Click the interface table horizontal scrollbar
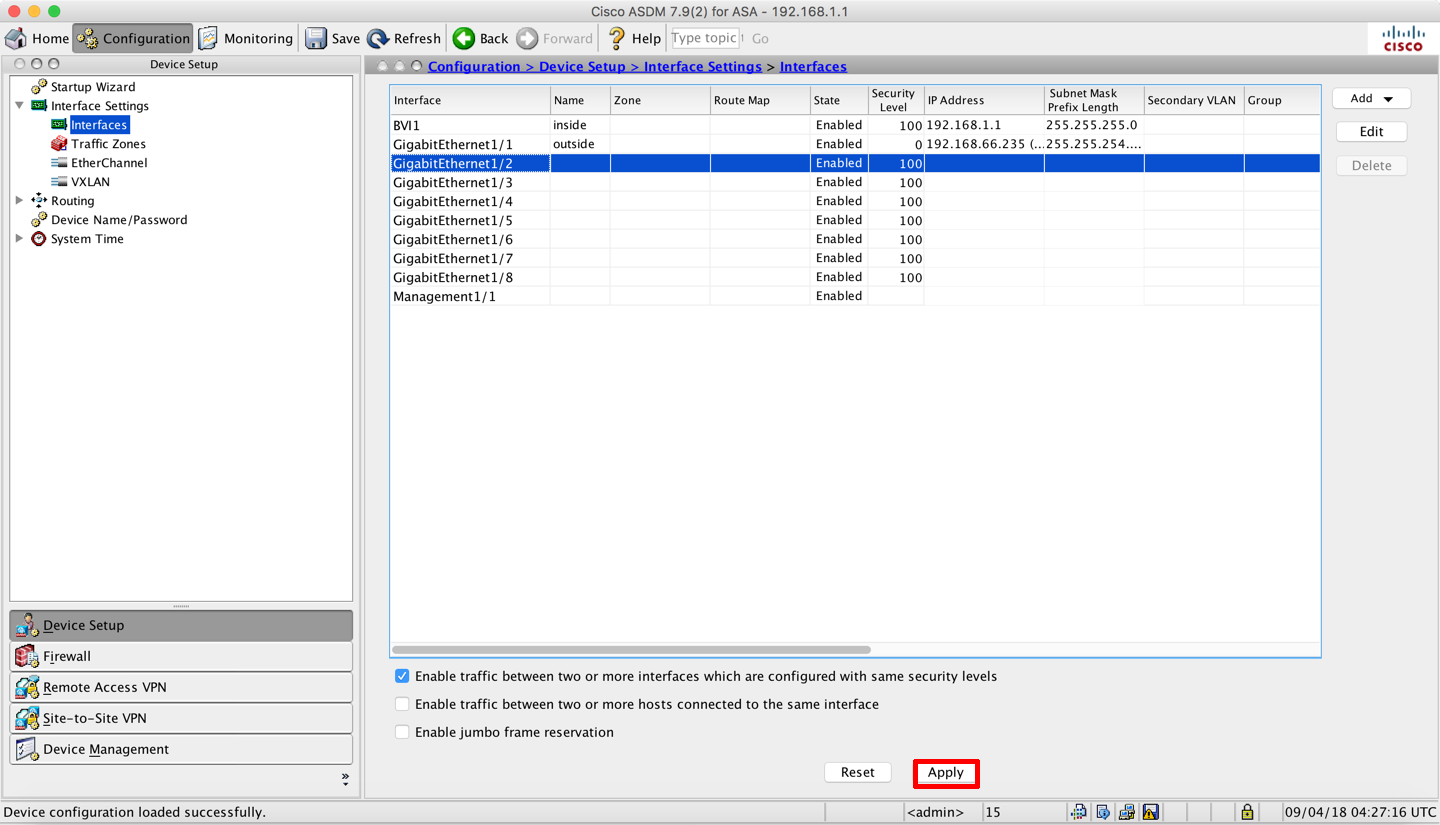This screenshot has width=1440, height=825. pos(631,650)
